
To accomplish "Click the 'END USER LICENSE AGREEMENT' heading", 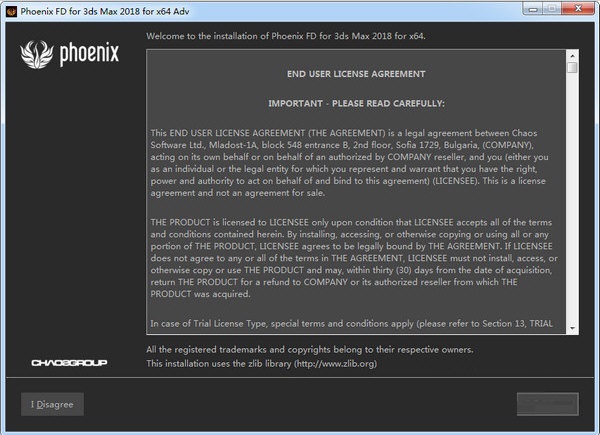I will pyautogui.click(x=356, y=74).
